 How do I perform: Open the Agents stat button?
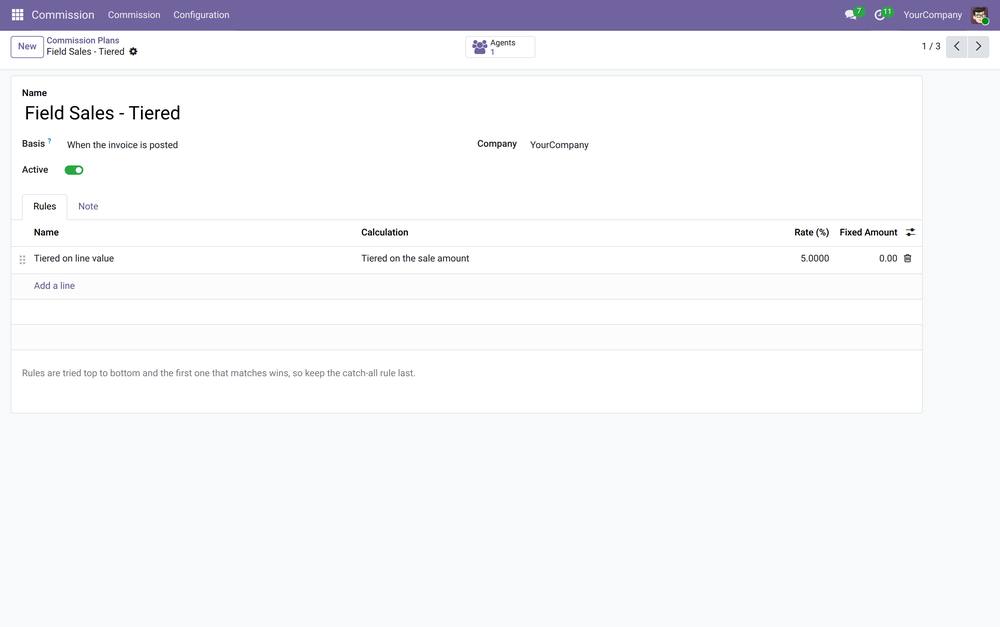coord(500,47)
